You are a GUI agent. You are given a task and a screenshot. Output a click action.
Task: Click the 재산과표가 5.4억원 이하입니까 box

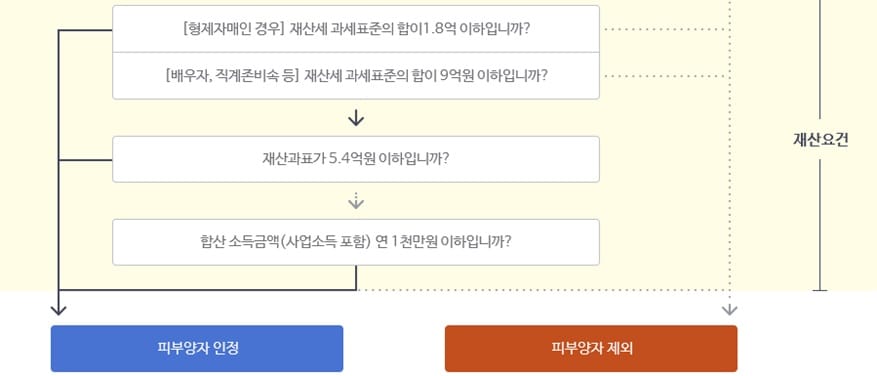356,159
